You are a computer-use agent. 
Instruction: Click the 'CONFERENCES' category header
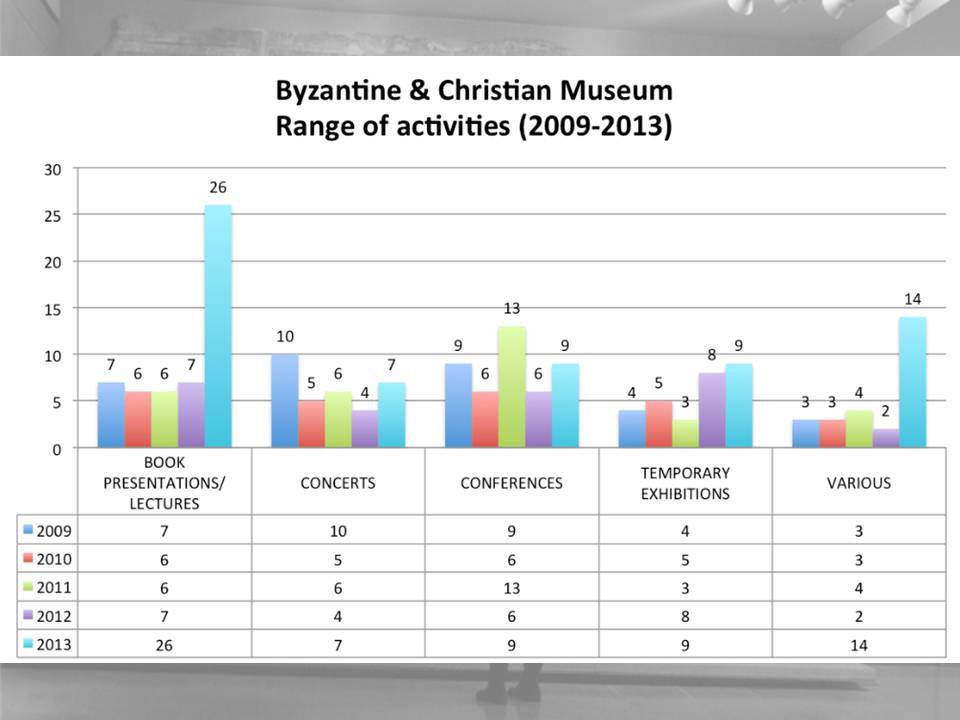click(511, 483)
